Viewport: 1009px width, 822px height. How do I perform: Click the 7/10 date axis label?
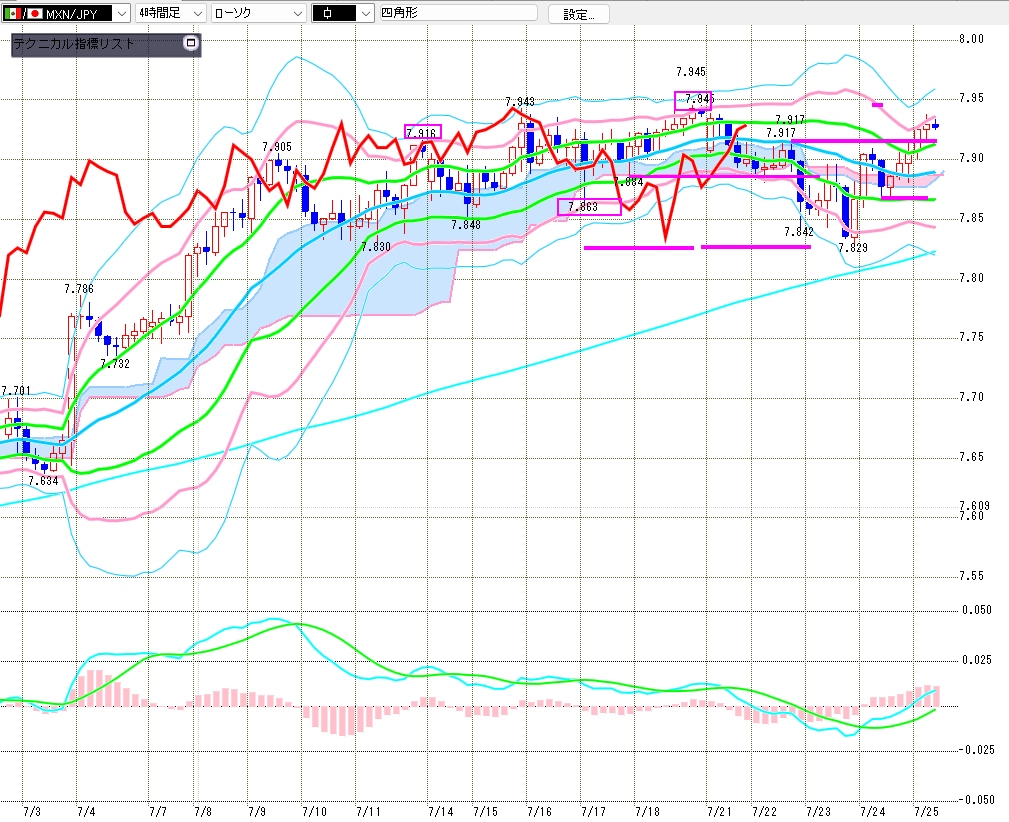[x=315, y=811]
